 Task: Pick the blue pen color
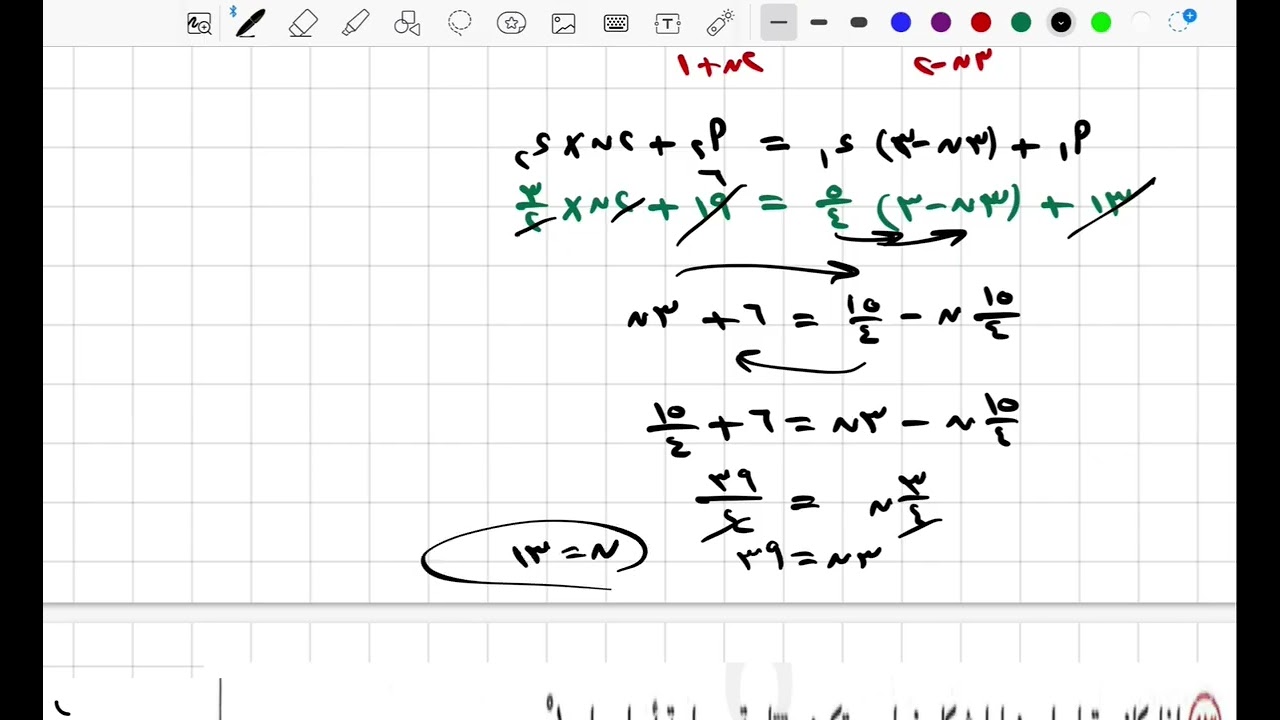[901, 22]
